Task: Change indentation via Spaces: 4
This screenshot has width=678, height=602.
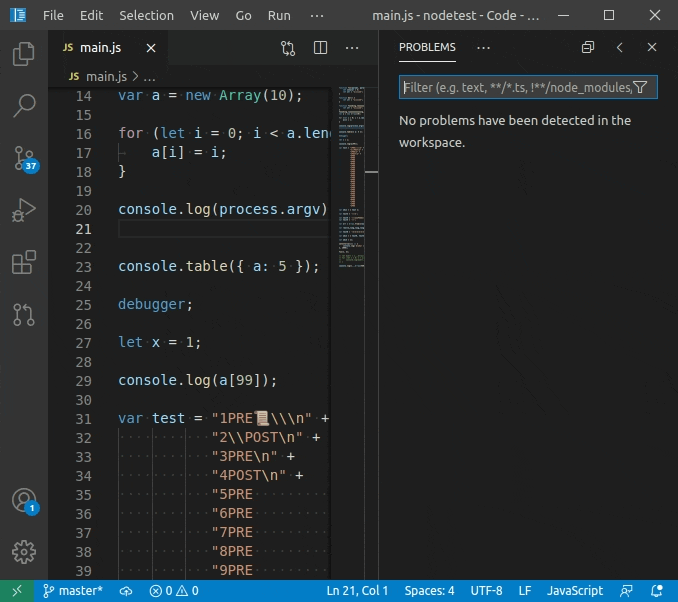Action: click(x=429, y=591)
